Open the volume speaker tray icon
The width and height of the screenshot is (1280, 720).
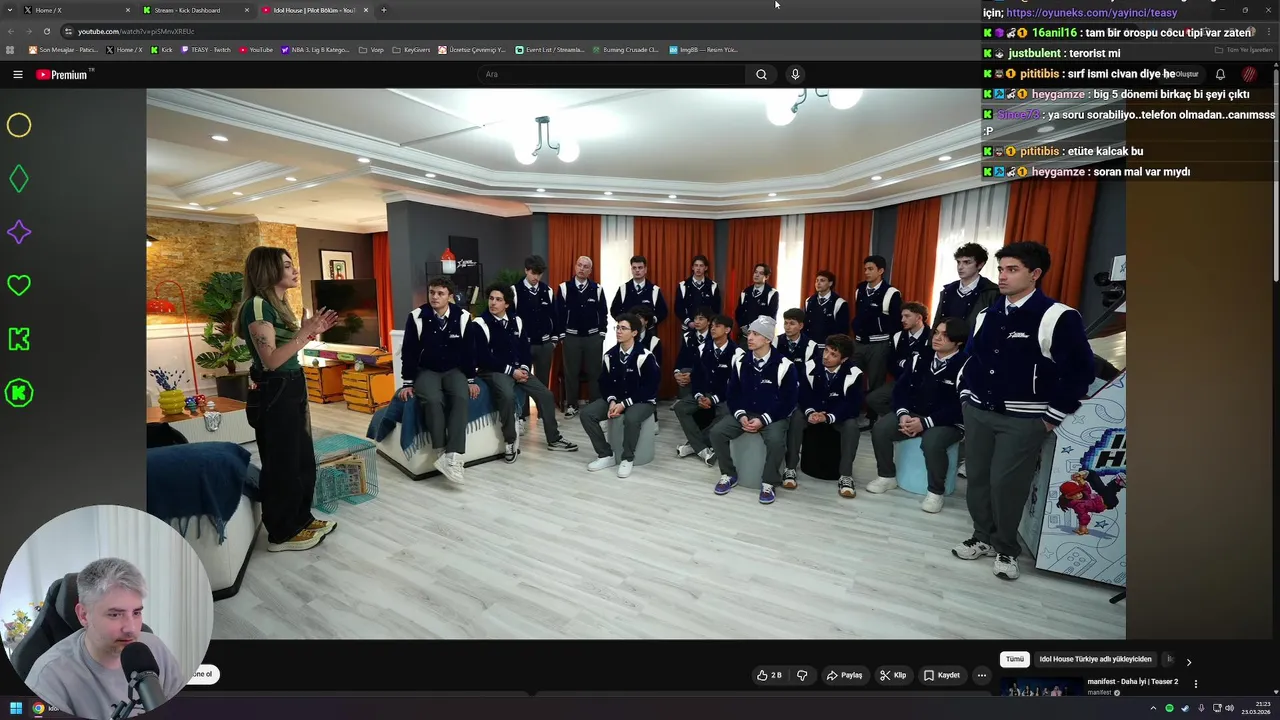(x=1229, y=708)
